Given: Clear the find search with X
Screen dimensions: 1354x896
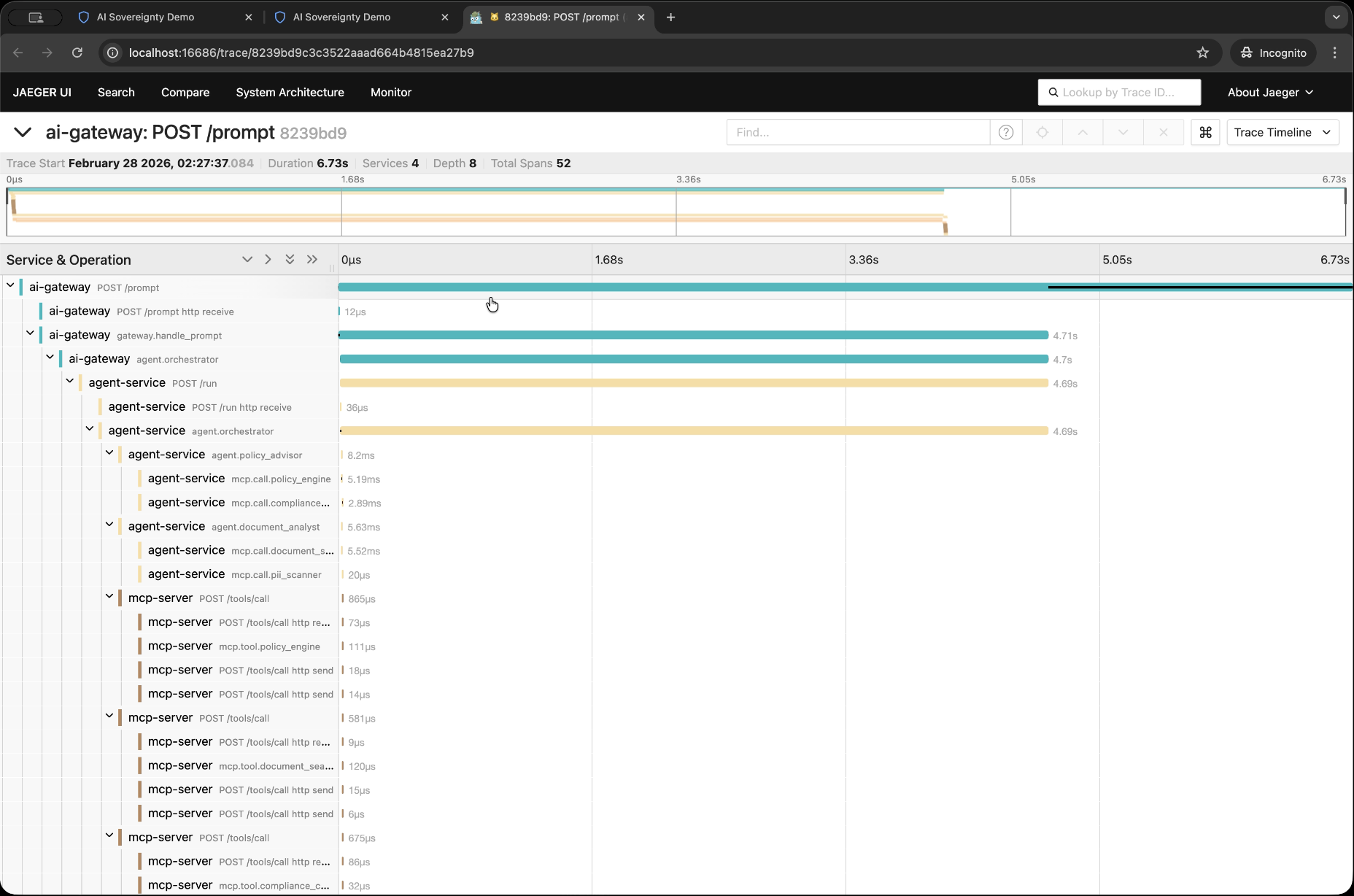Looking at the screenshot, I should click(1164, 132).
